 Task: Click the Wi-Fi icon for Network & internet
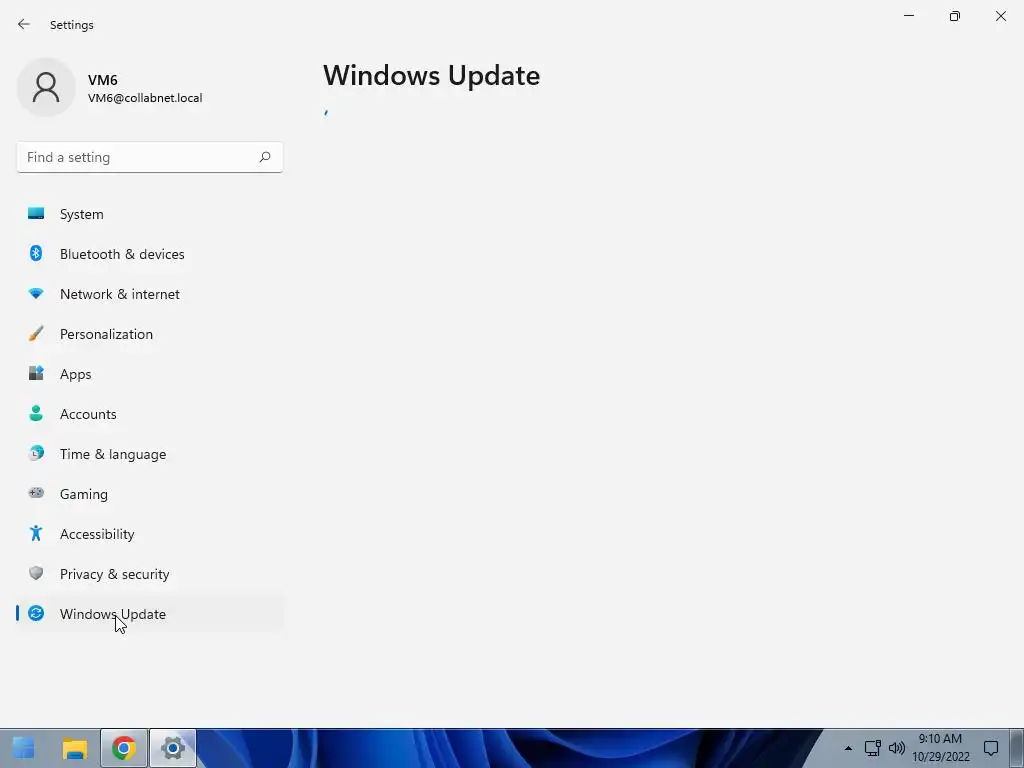[36, 294]
